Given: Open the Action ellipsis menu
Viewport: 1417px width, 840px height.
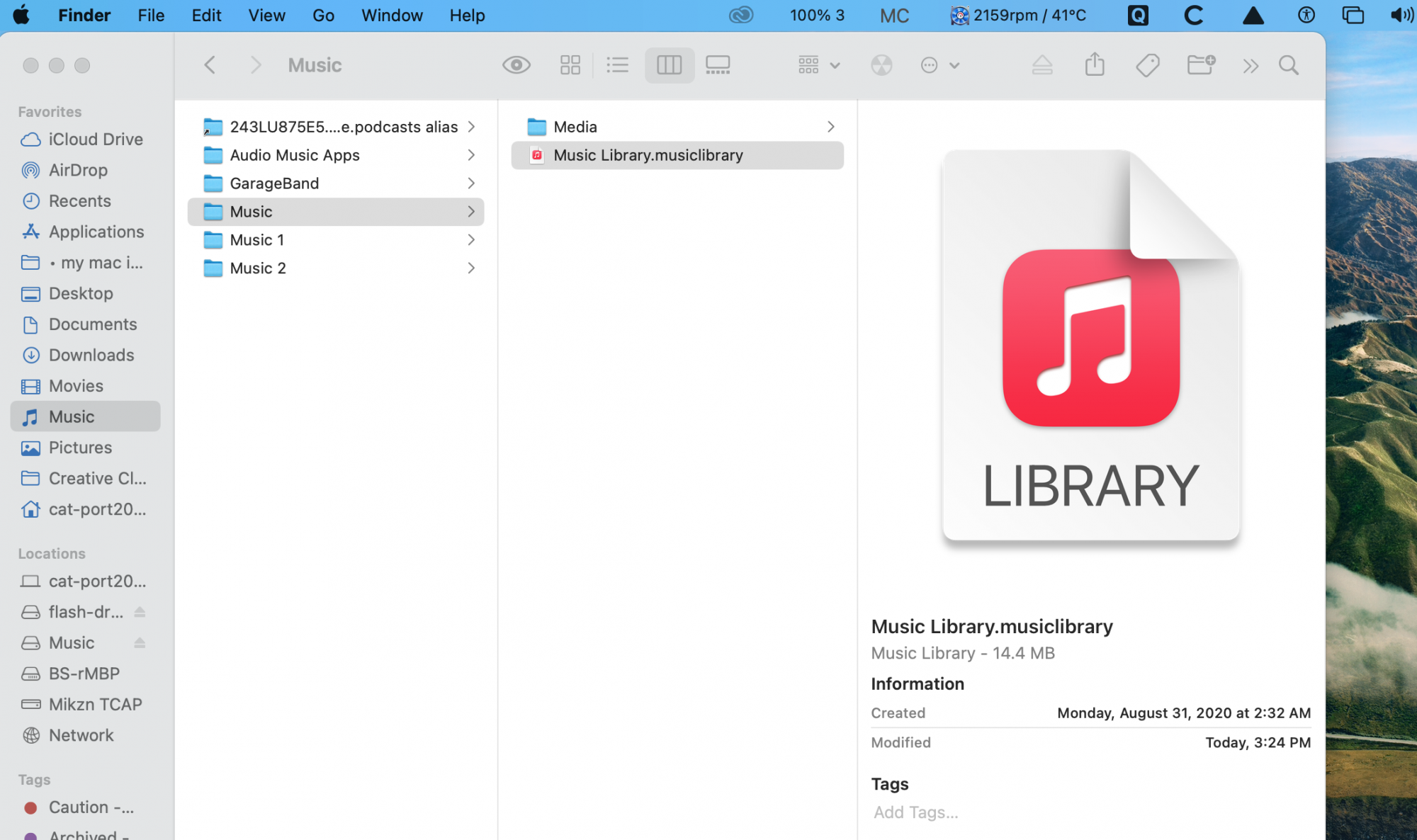Looking at the screenshot, I should pos(939,65).
